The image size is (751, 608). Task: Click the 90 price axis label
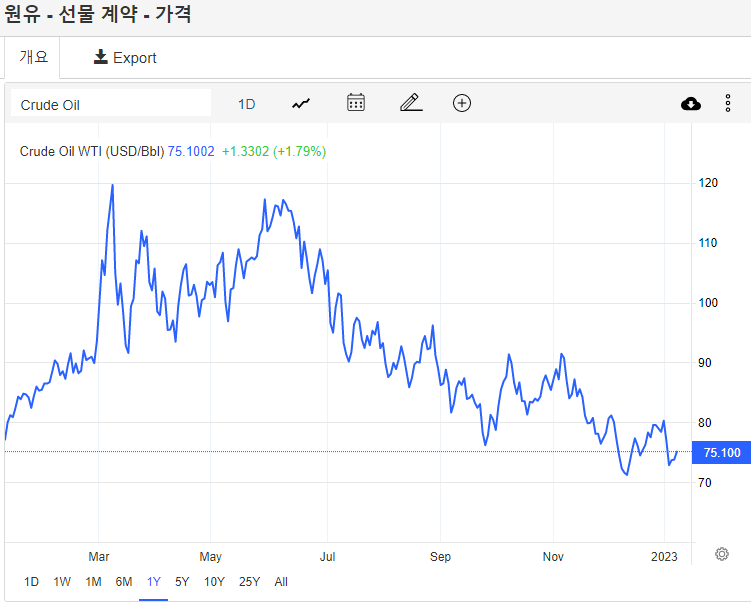(705, 363)
